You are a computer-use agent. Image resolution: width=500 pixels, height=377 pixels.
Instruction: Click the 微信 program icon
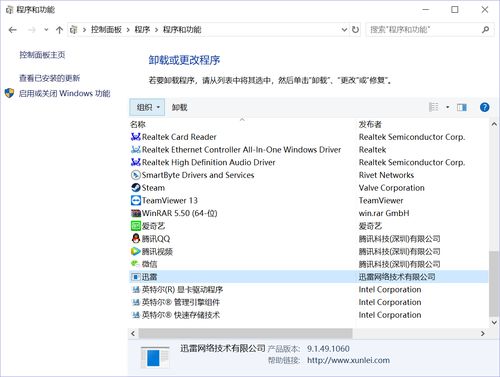tap(135, 263)
